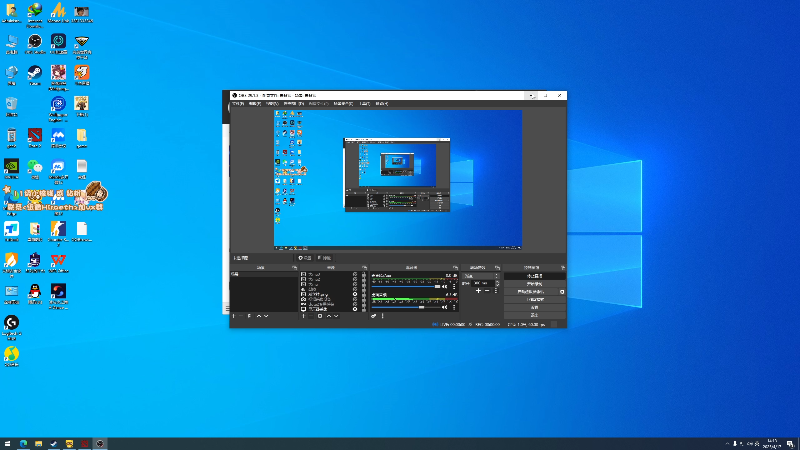Image resolution: width=800 pixels, height=450 pixels.
Task: Pop out the Scenes dock header icon
Action: 294,268
